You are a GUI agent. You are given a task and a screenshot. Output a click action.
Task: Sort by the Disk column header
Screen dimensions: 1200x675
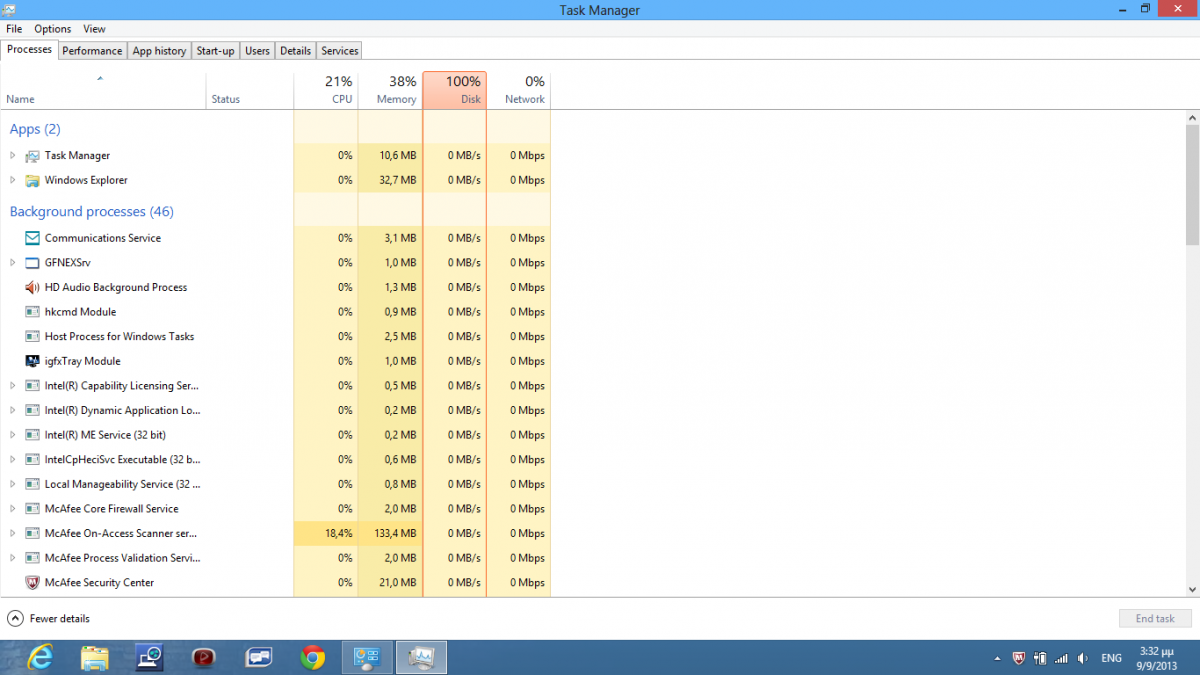point(455,89)
